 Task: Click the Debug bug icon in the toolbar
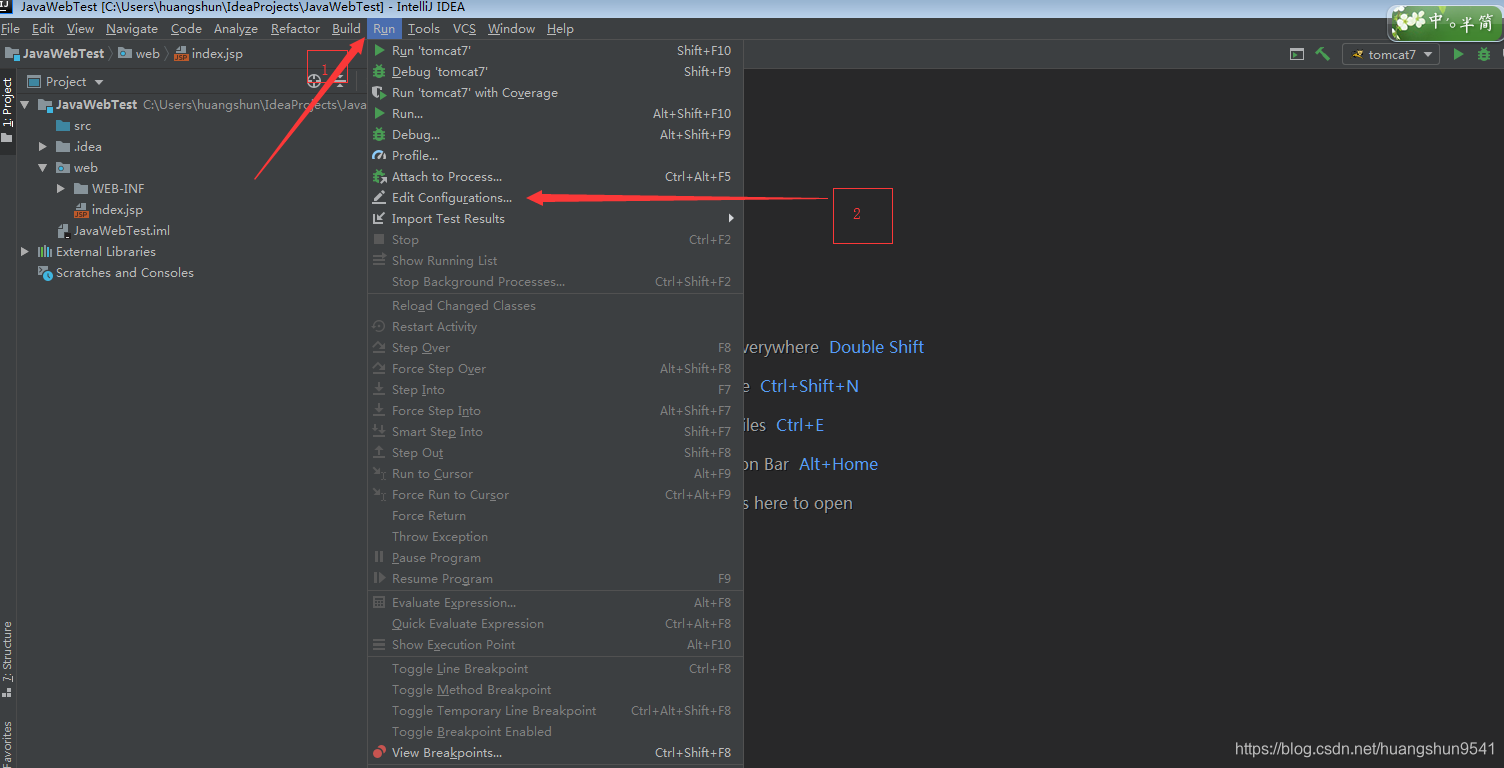coord(1484,54)
